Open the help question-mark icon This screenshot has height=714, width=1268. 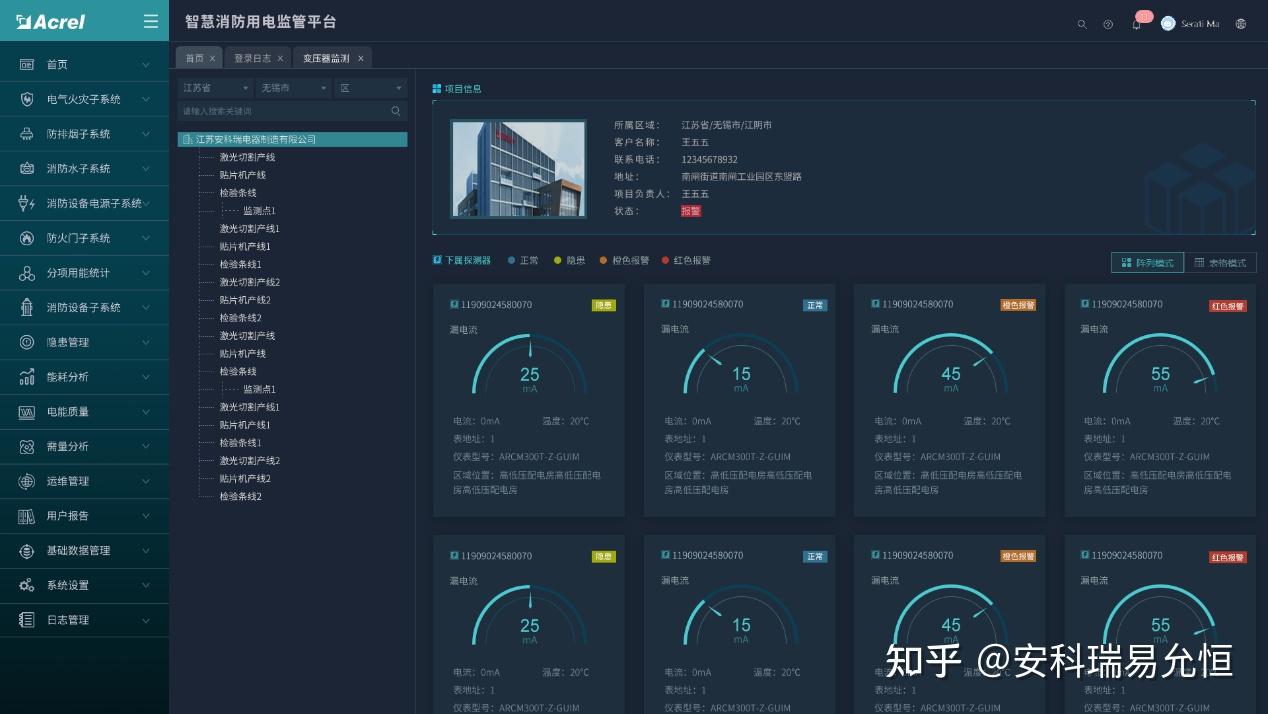tap(1108, 24)
